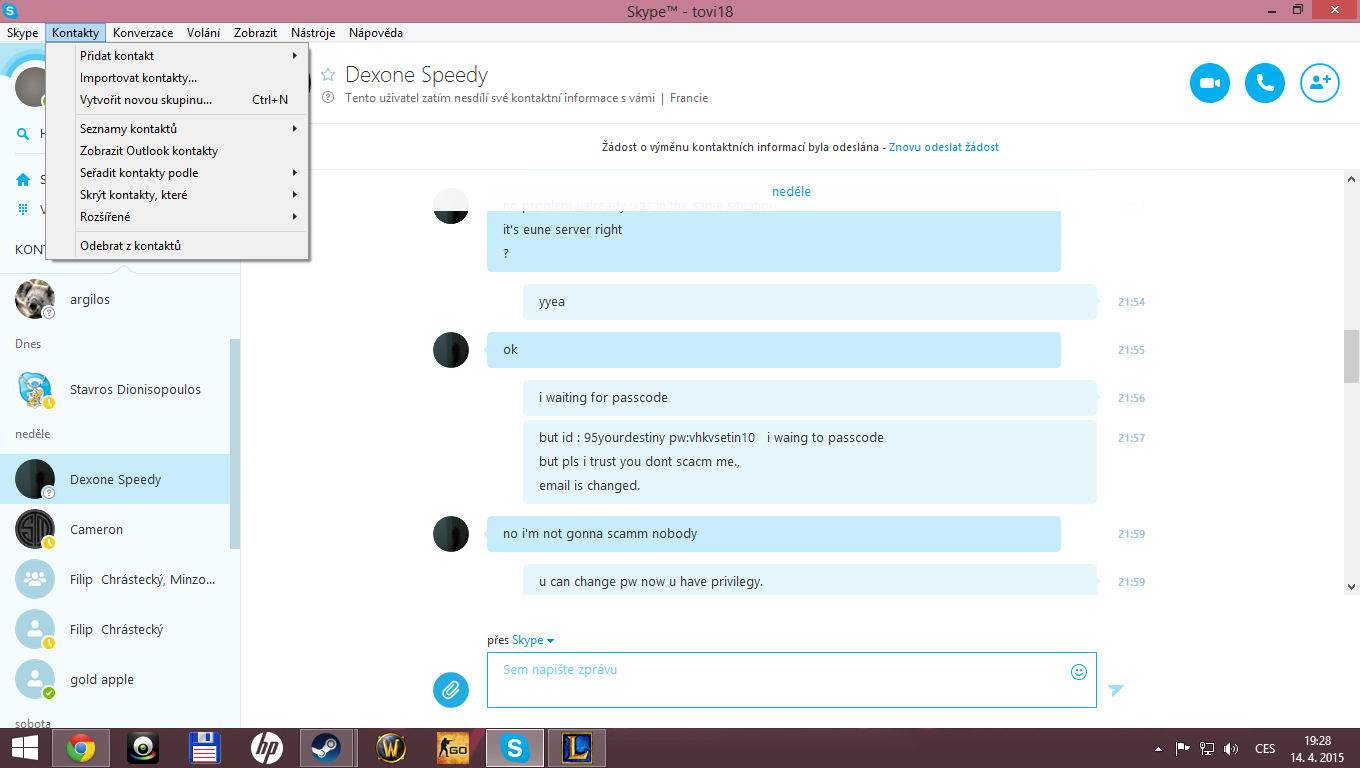Mark Dexone Speedy as favorite star
Viewport: 1360px width, 768px height.
[327, 75]
